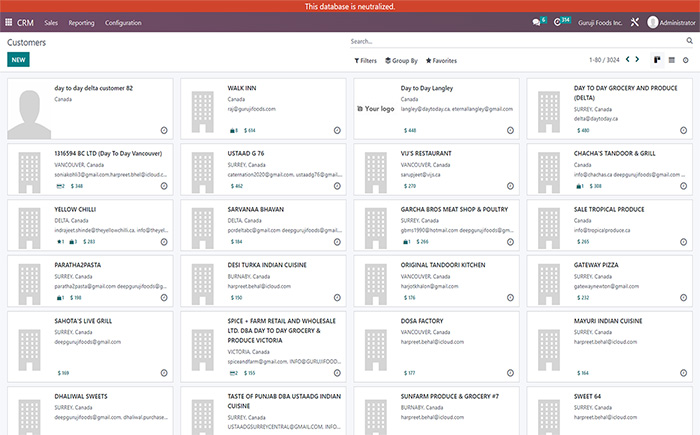This screenshot has width=700, height=435.
Task: Expand the Group By dropdown
Action: point(401,61)
